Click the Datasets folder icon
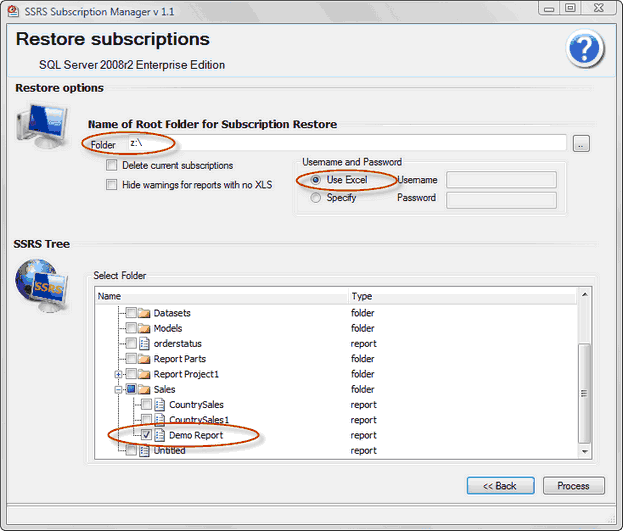Image resolution: width=623 pixels, height=531 pixels. [x=144, y=313]
